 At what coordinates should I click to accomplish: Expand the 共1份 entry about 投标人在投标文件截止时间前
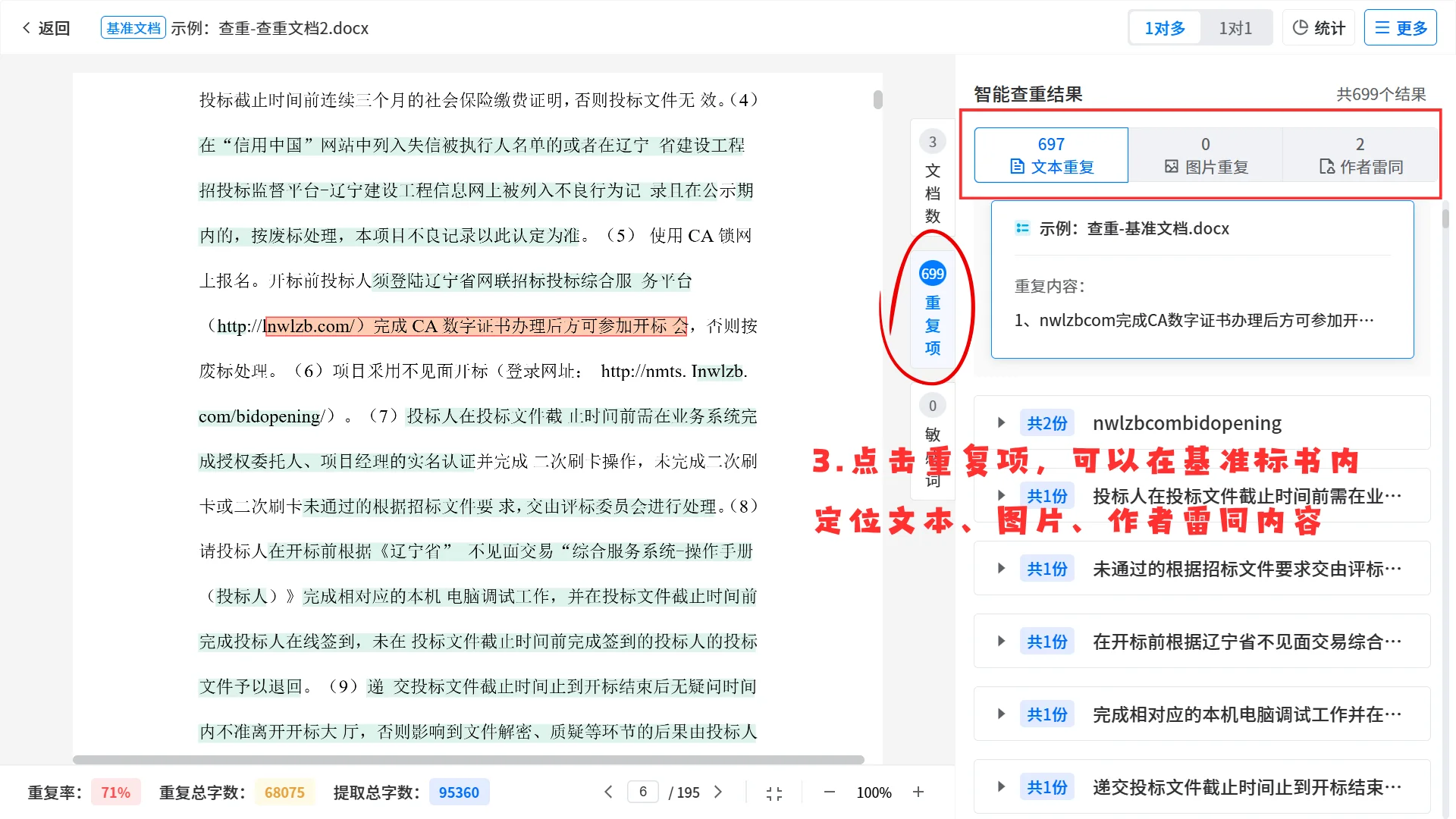click(1001, 495)
